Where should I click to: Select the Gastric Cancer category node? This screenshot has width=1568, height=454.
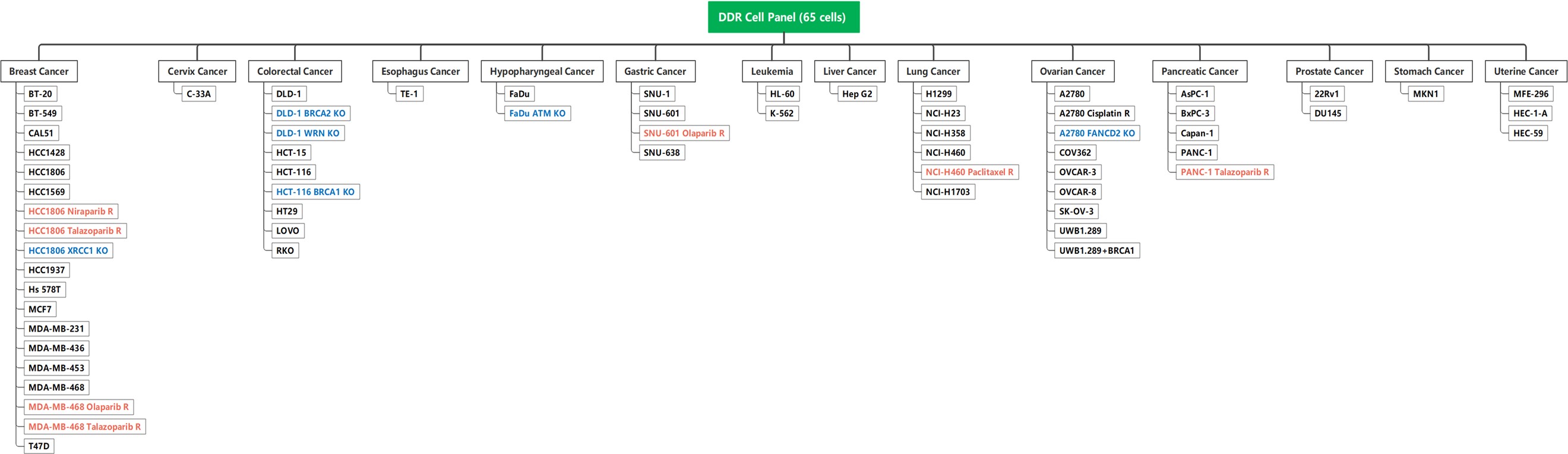655,71
